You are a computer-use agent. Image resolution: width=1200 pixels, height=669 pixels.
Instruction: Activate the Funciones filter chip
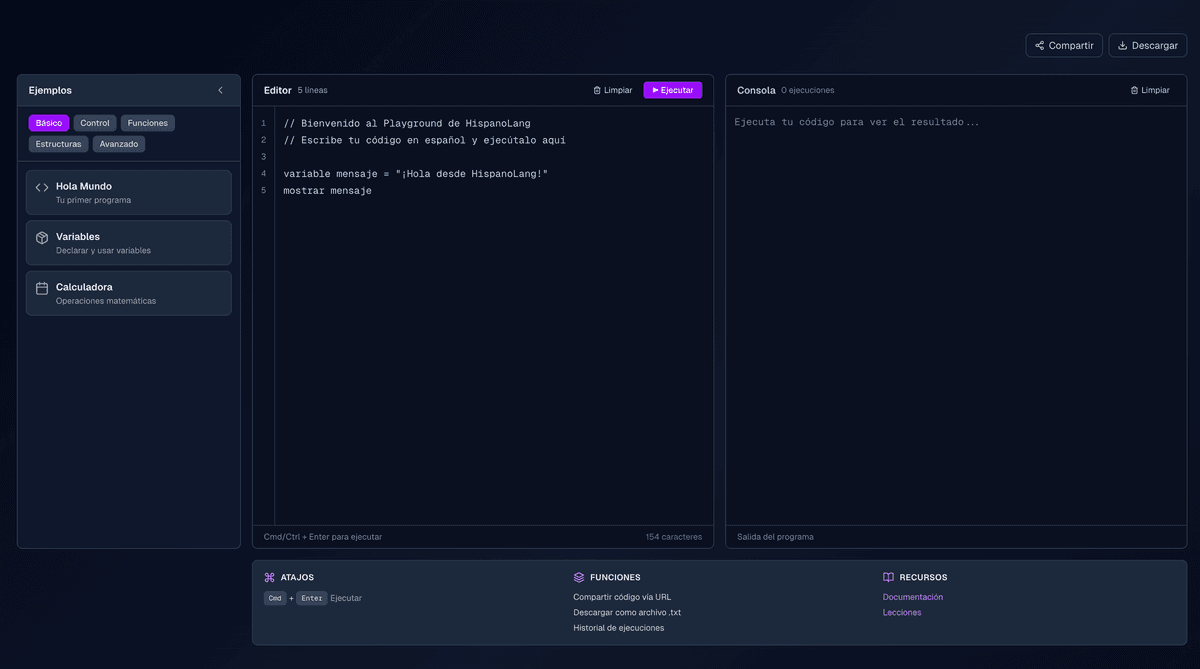pos(148,122)
